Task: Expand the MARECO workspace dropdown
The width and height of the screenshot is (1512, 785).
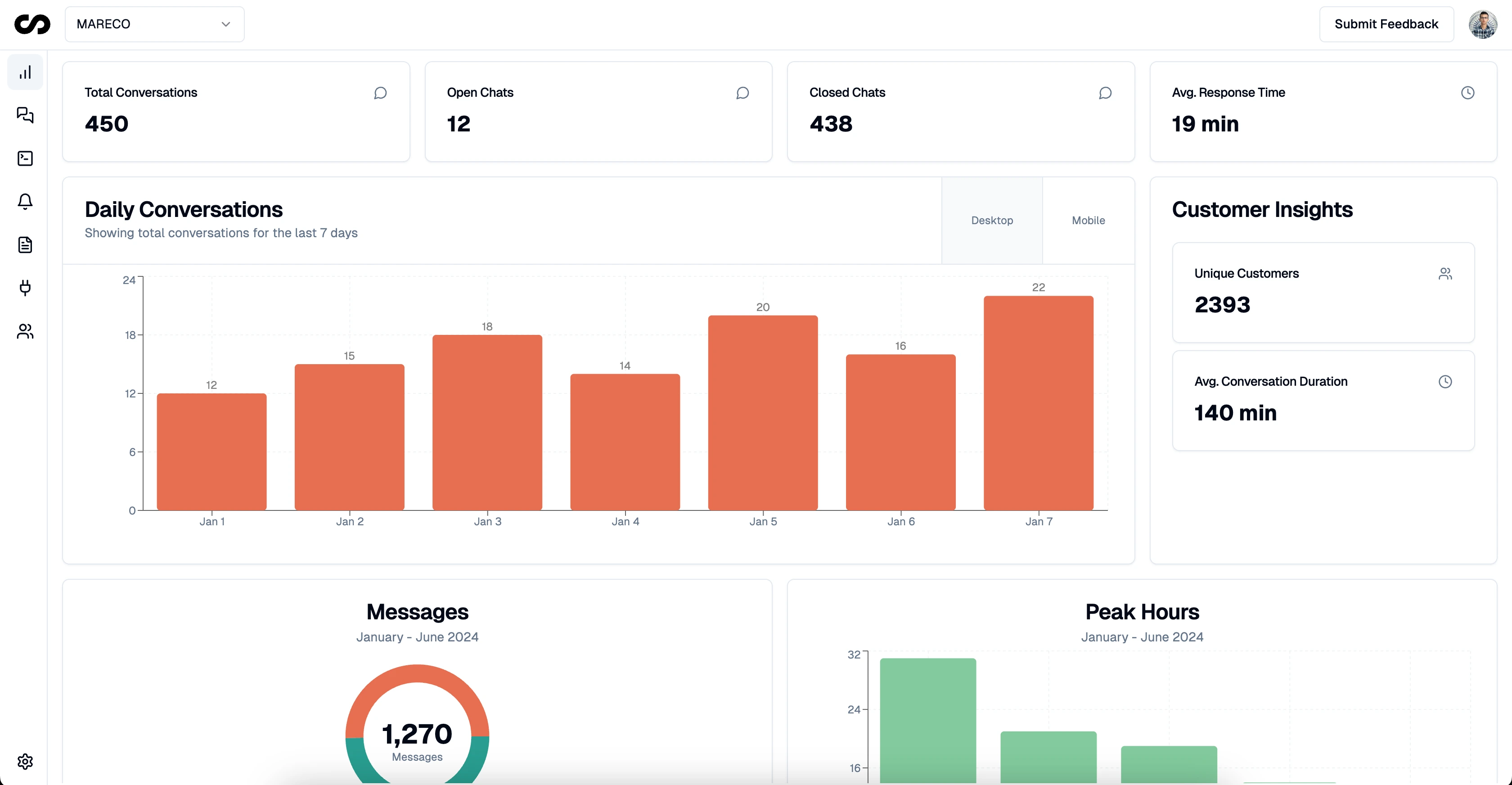Action: pos(154,24)
